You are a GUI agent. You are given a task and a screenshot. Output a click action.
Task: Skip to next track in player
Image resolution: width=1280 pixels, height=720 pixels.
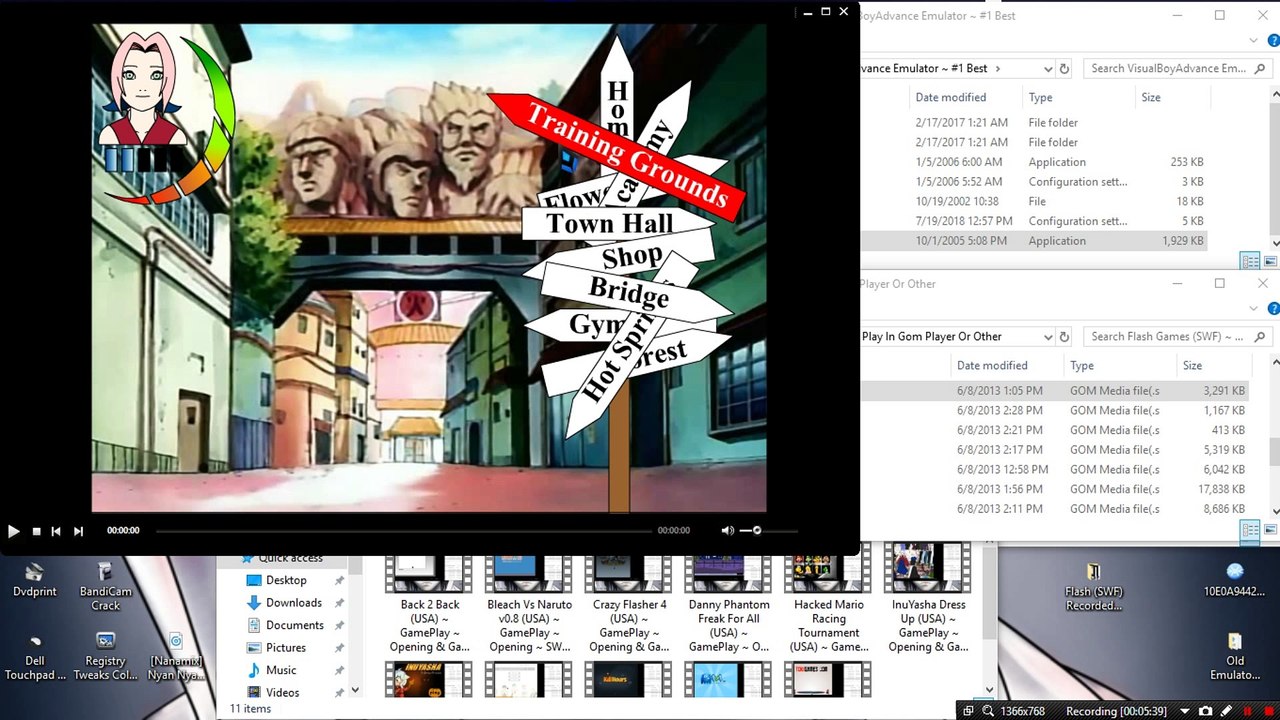(x=78, y=531)
